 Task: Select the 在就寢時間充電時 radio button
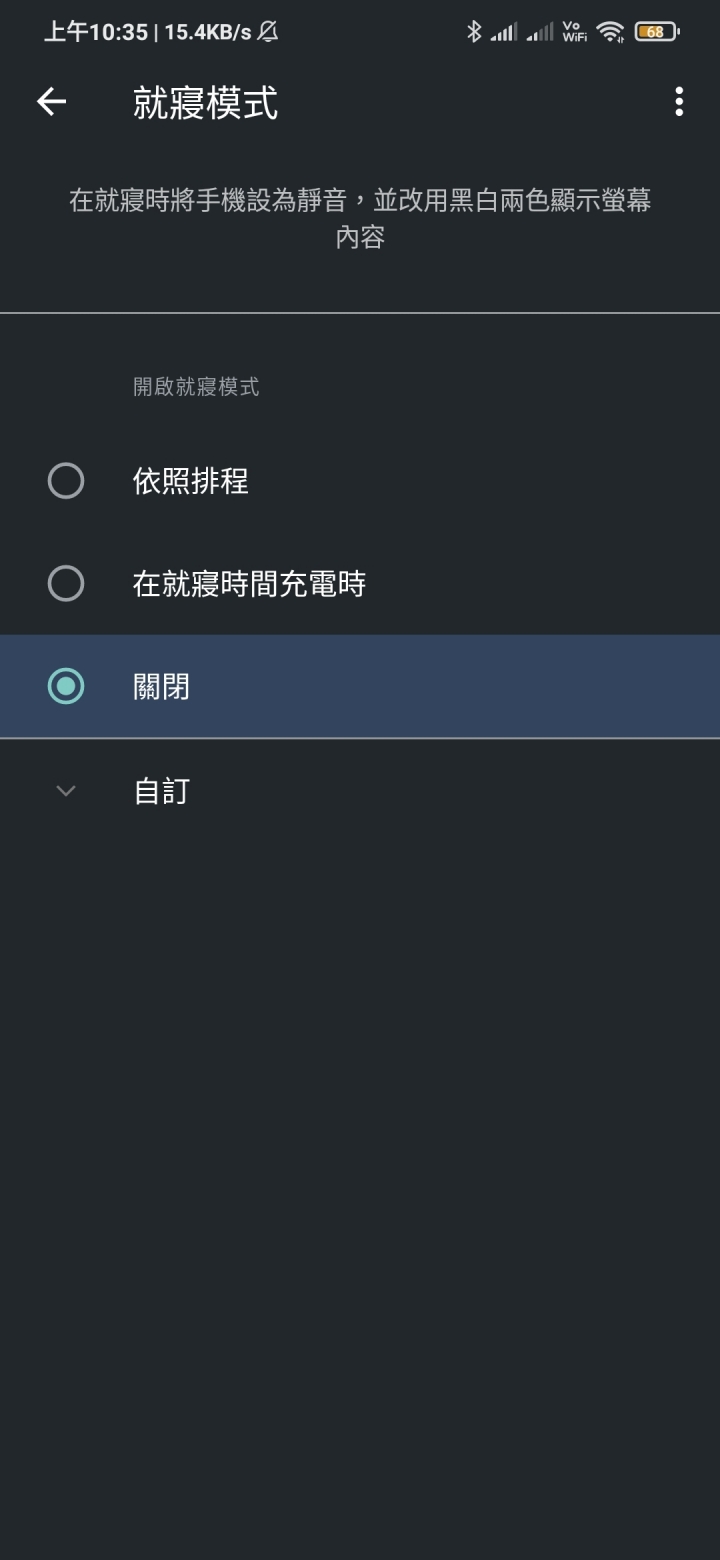pos(66,583)
